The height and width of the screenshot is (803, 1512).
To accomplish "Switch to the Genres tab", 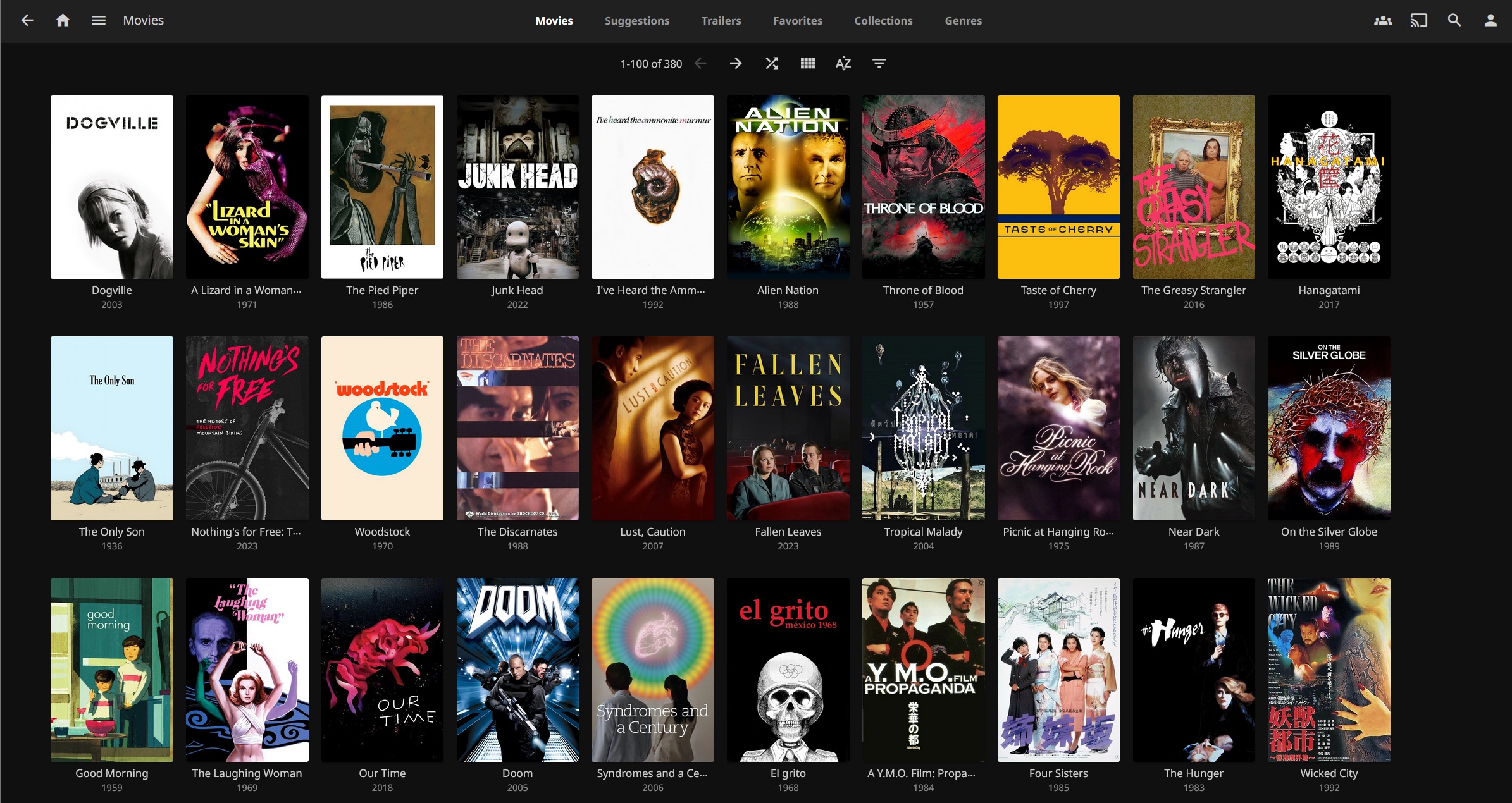I will (x=964, y=21).
